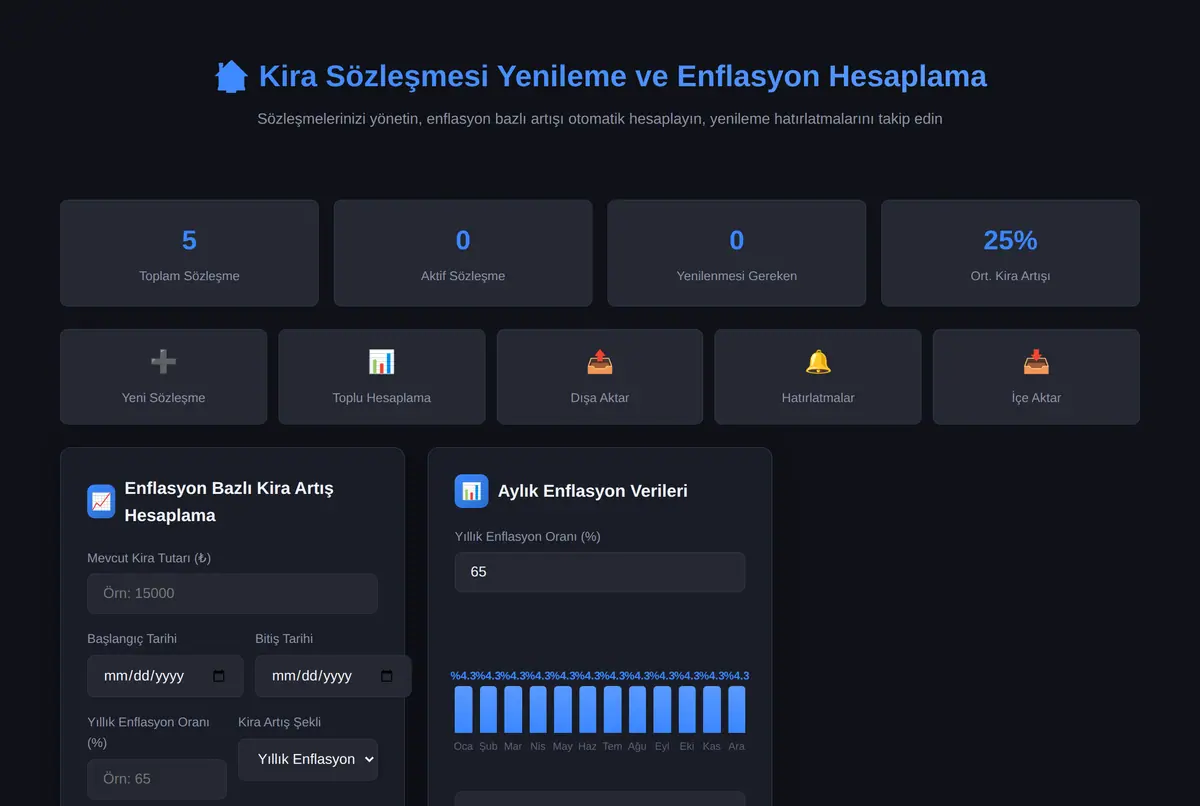Viewport: 1200px width, 806px height.
Task: Click the house icon beside the page title
Action: pyautogui.click(x=231, y=76)
